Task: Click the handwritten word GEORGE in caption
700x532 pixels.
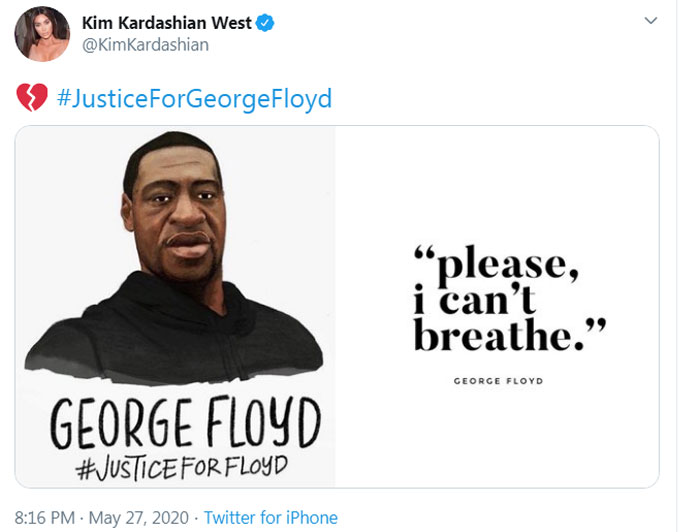Action: point(121,423)
